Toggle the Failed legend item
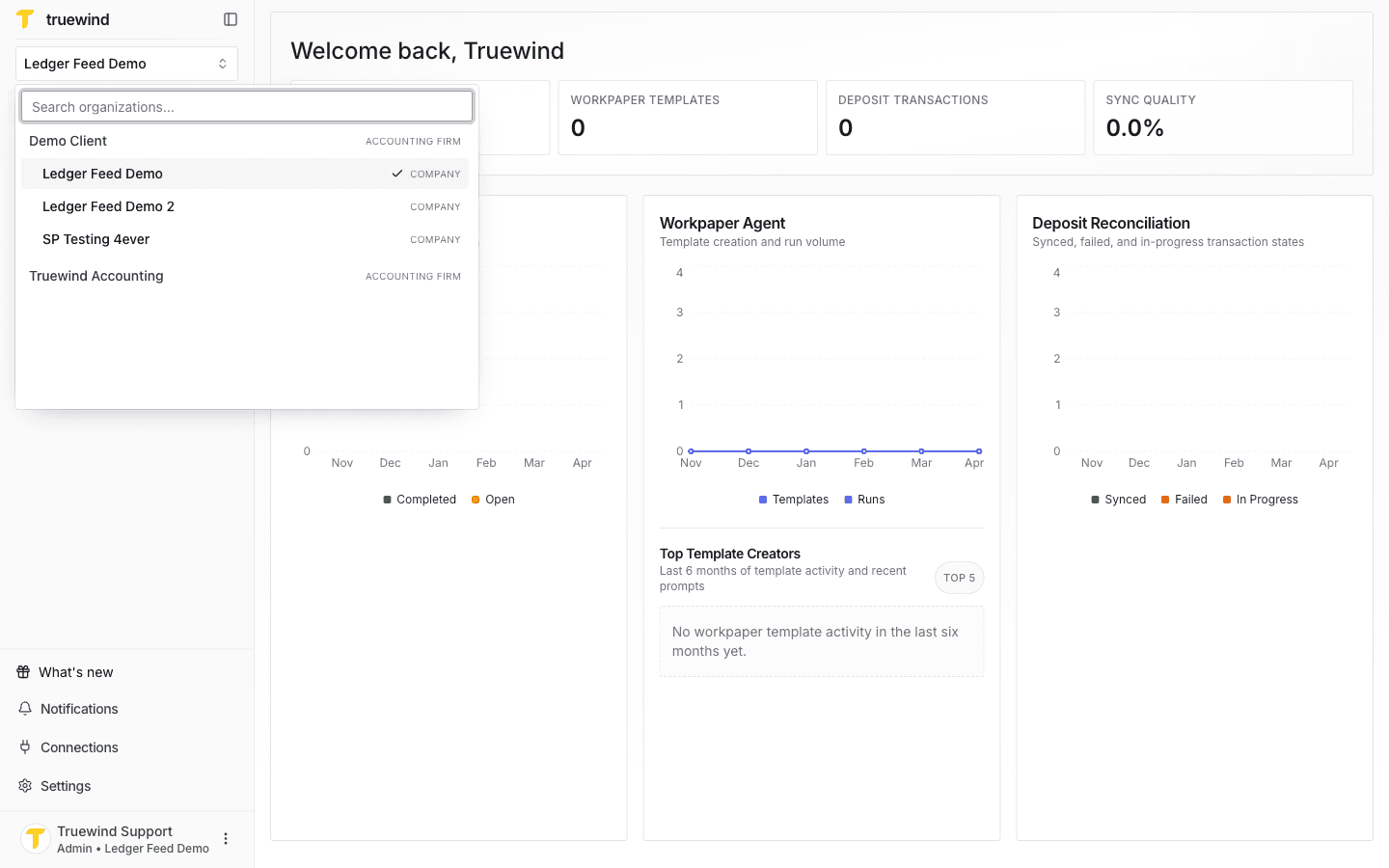Image resolution: width=1389 pixels, height=868 pixels. coord(1185,500)
